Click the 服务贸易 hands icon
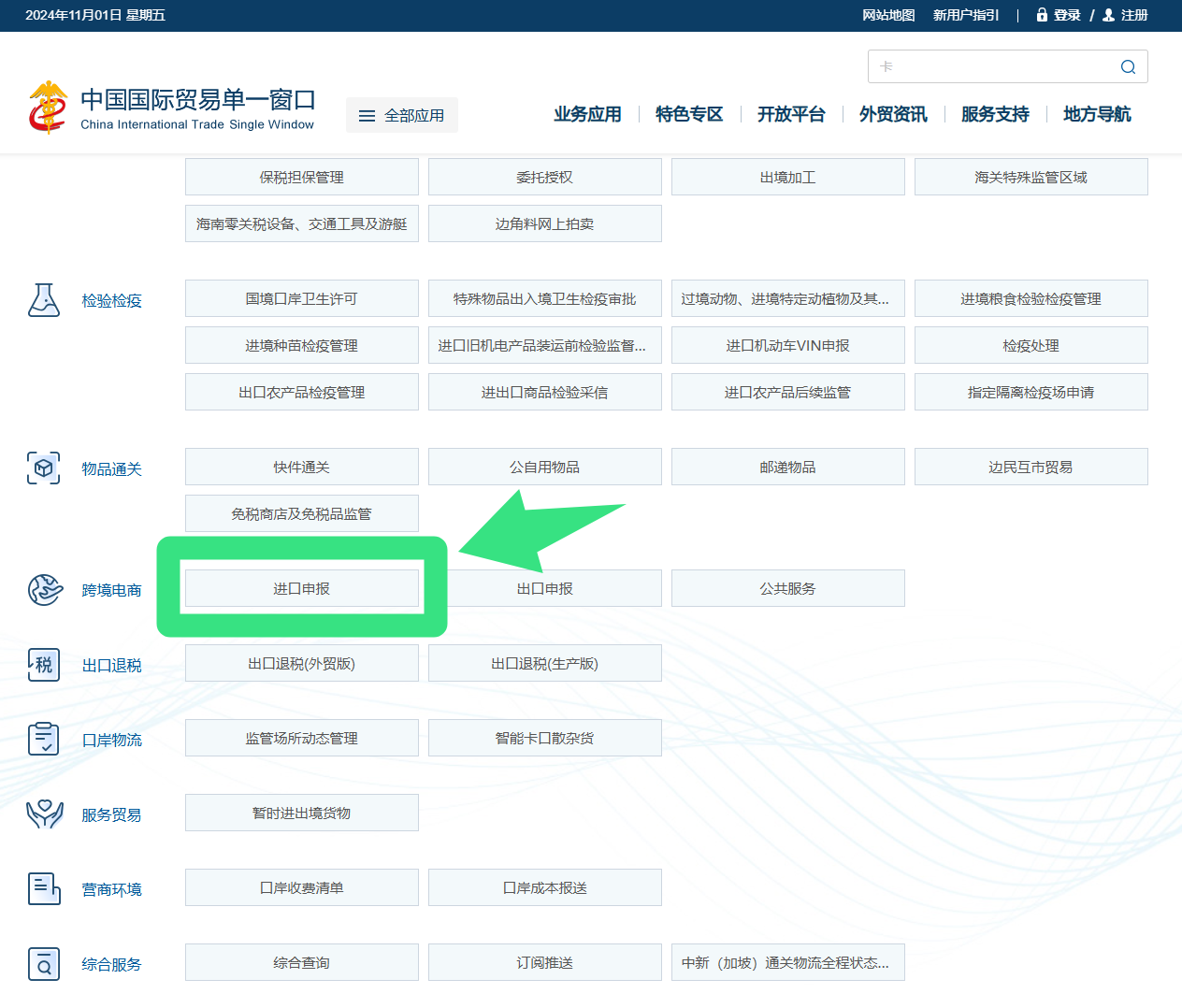Screen dimensions: 1182x1008 (44, 813)
